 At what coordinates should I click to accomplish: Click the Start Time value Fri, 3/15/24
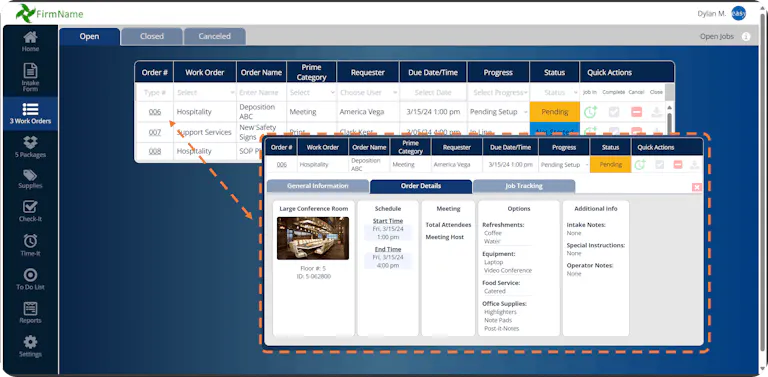(x=388, y=229)
